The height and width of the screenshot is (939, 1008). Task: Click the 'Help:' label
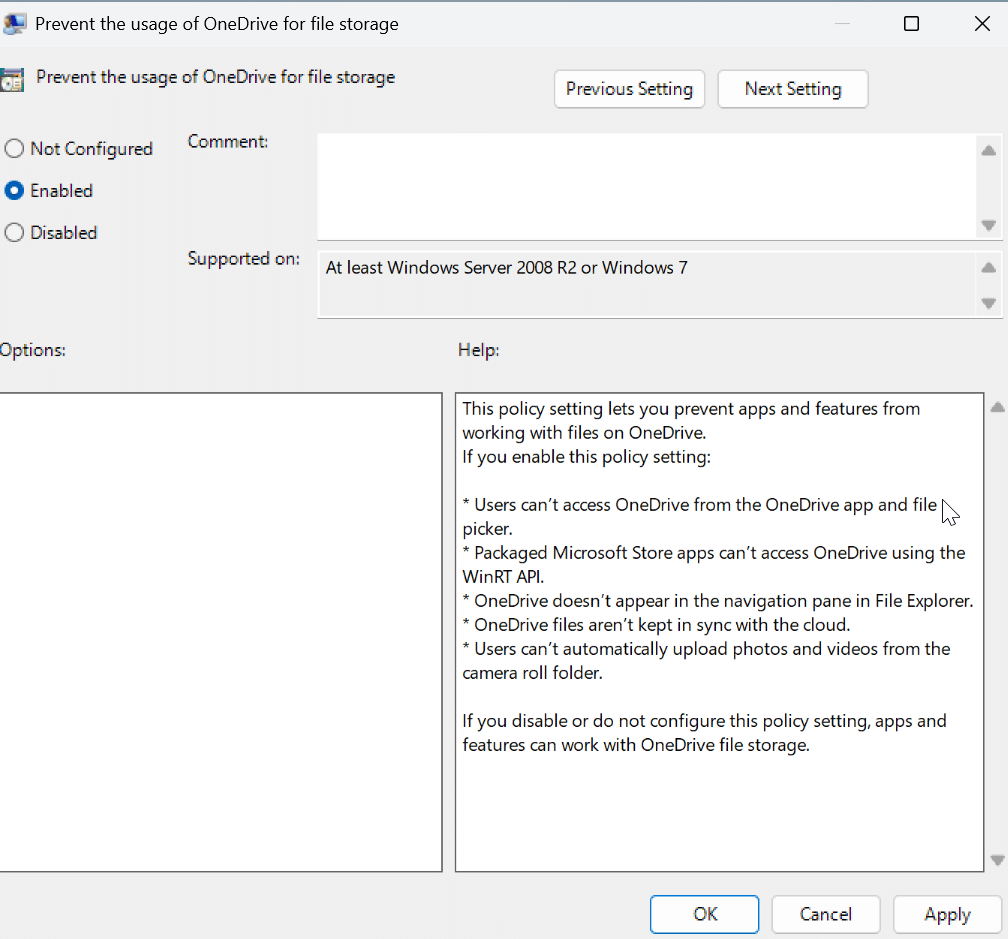[x=478, y=350]
